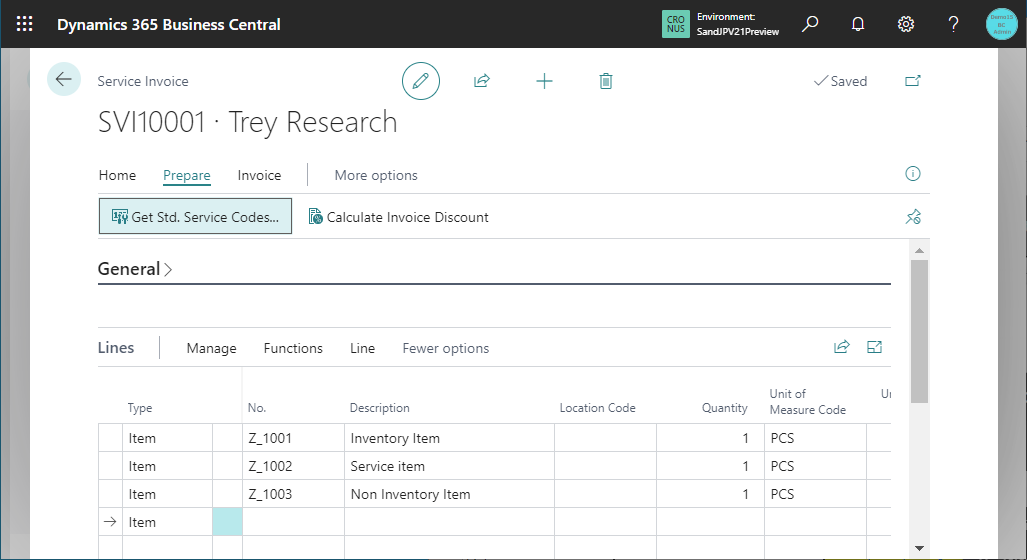Click the No. column header
Viewport: 1027px width, 560px height.
click(257, 407)
